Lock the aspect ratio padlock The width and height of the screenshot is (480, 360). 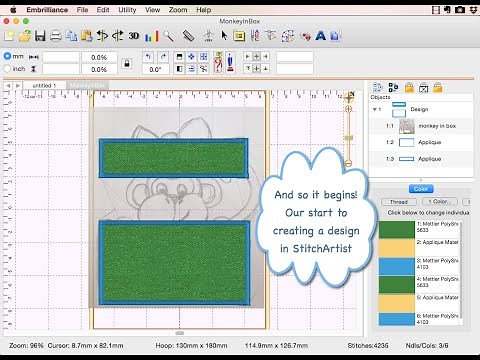(x=127, y=63)
